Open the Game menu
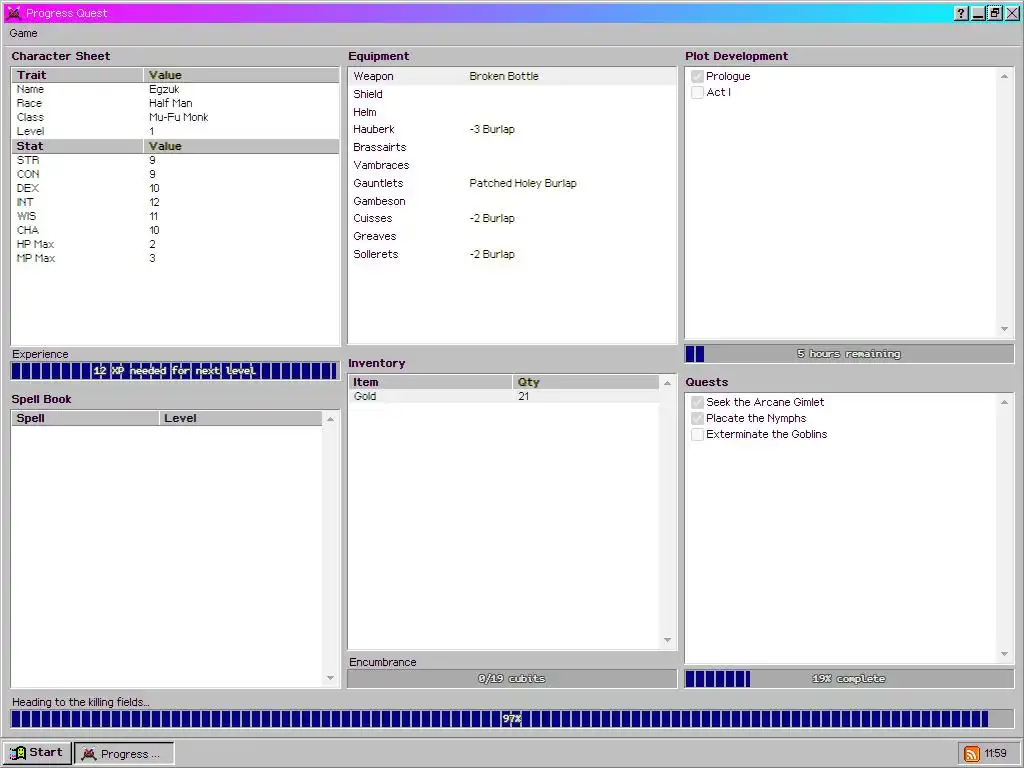The height and width of the screenshot is (768, 1024). pos(24,33)
